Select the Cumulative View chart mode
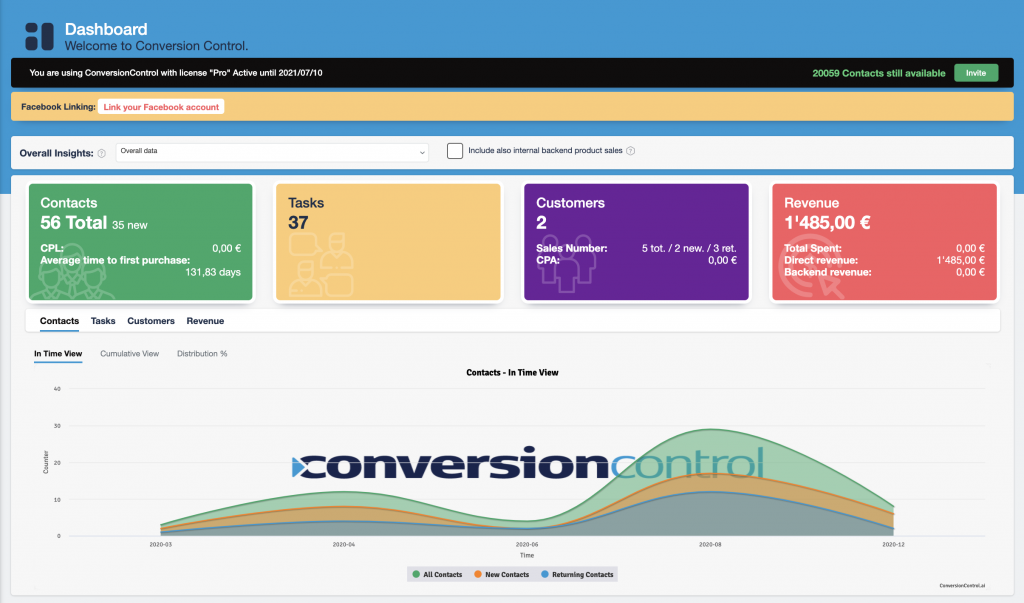The height and width of the screenshot is (603, 1024). [129, 354]
